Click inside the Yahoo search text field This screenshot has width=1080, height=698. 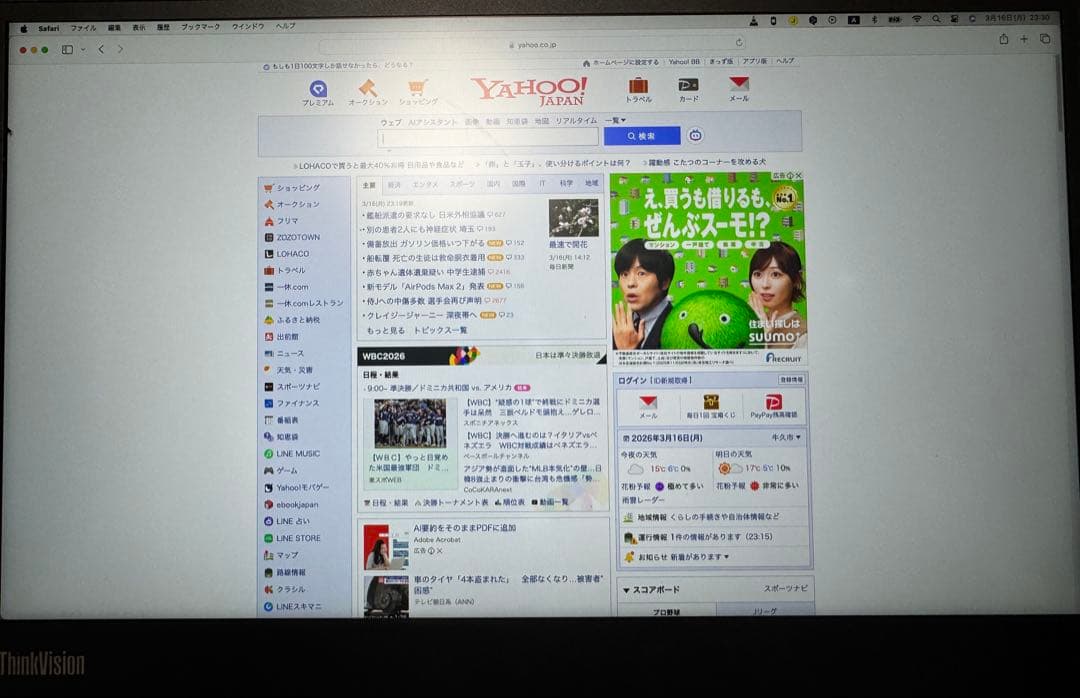pyautogui.click(x=488, y=137)
